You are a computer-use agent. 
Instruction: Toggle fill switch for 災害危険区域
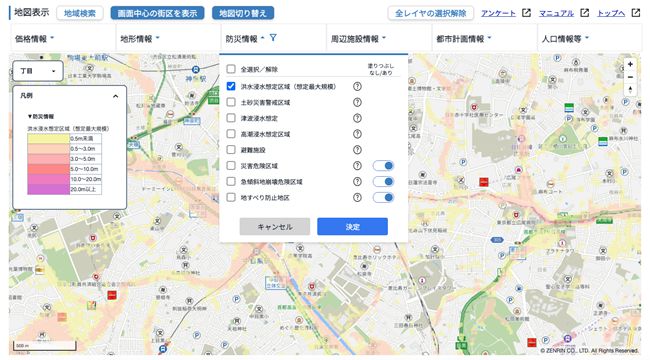383,166
